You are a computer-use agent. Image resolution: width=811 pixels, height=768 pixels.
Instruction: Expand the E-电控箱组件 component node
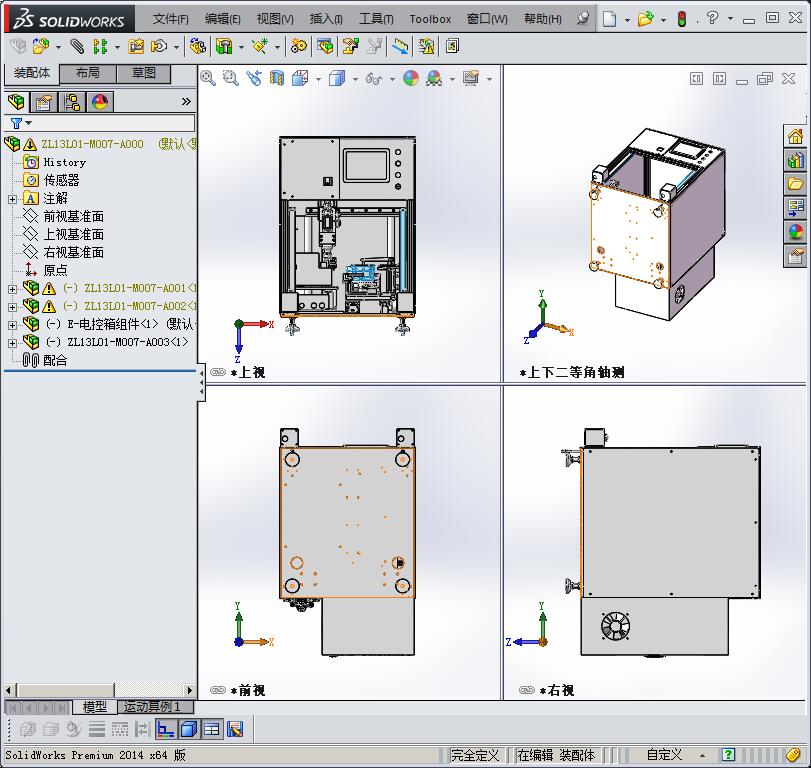[x=12, y=325]
